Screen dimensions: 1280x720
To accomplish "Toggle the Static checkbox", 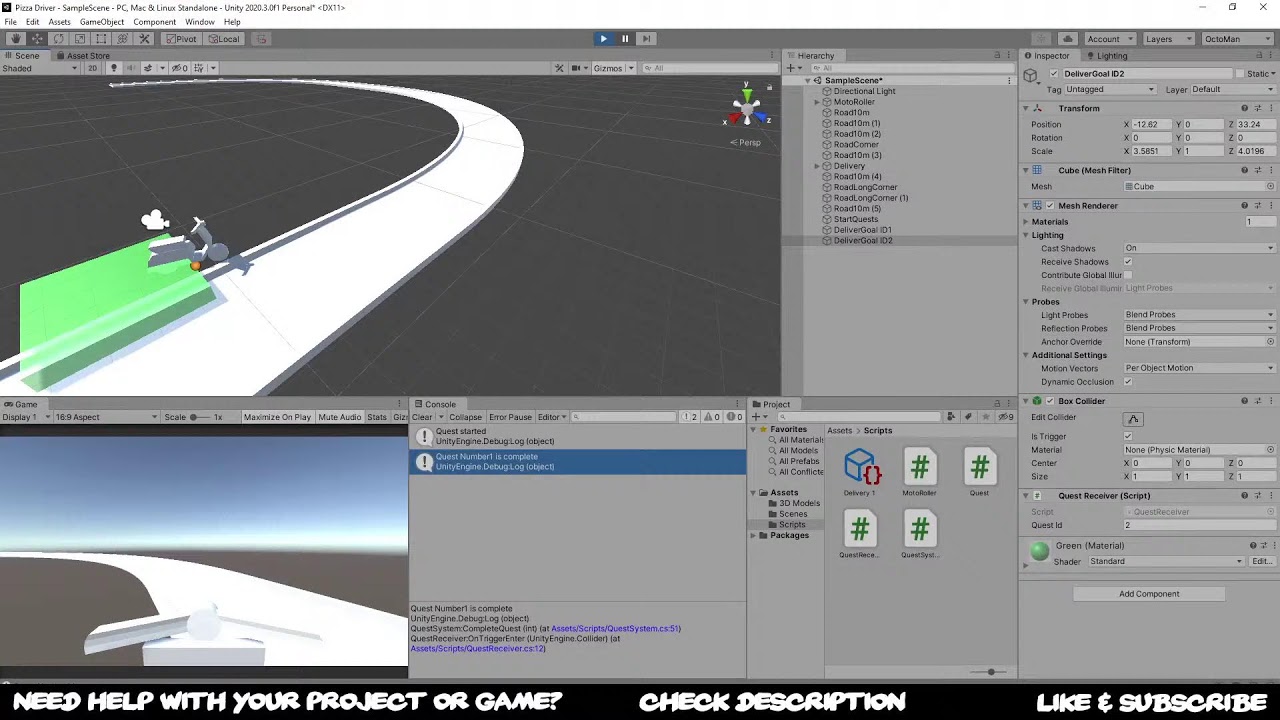I will click(1240, 74).
